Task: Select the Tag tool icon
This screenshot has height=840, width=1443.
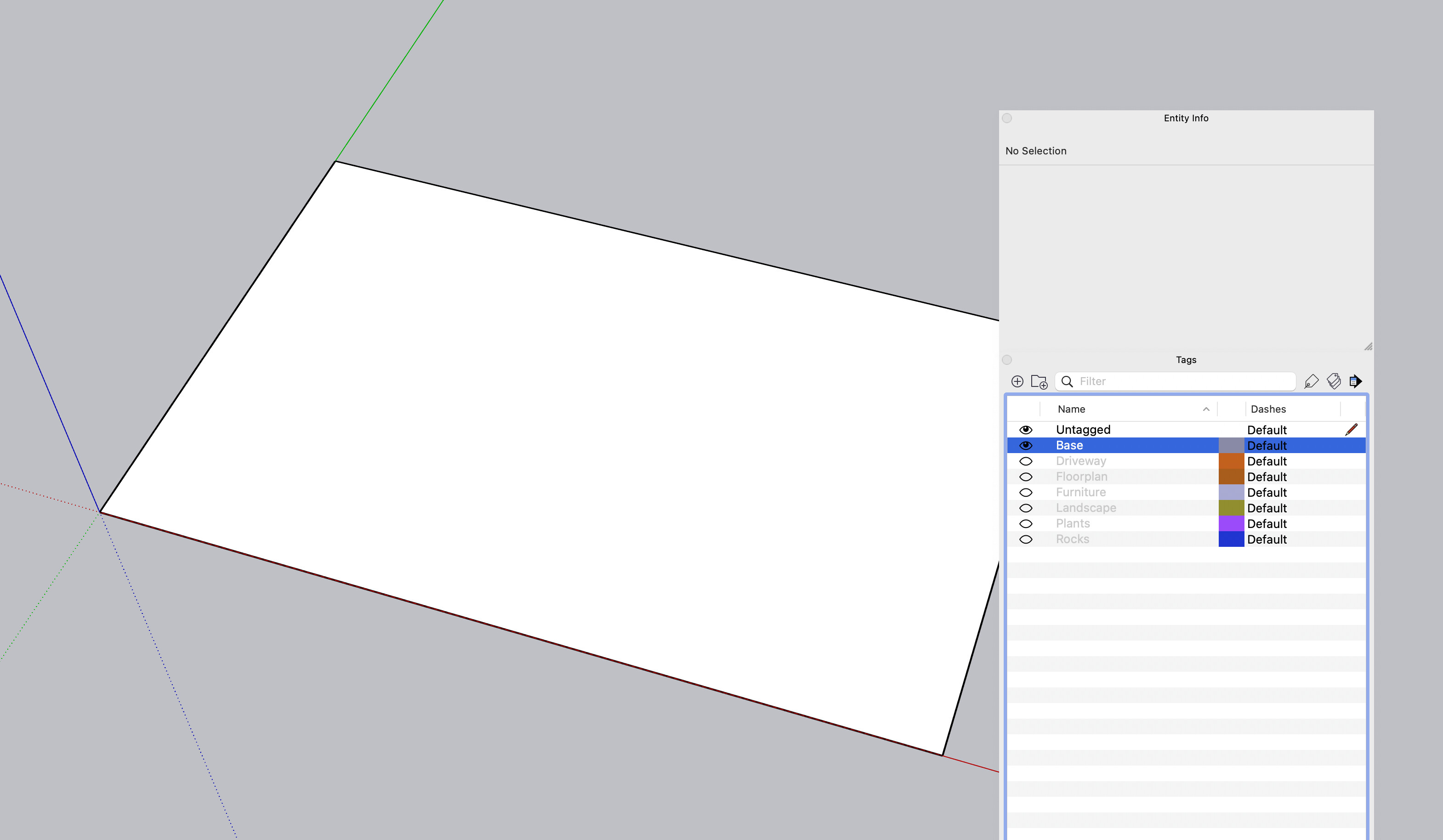Action: (x=1311, y=381)
